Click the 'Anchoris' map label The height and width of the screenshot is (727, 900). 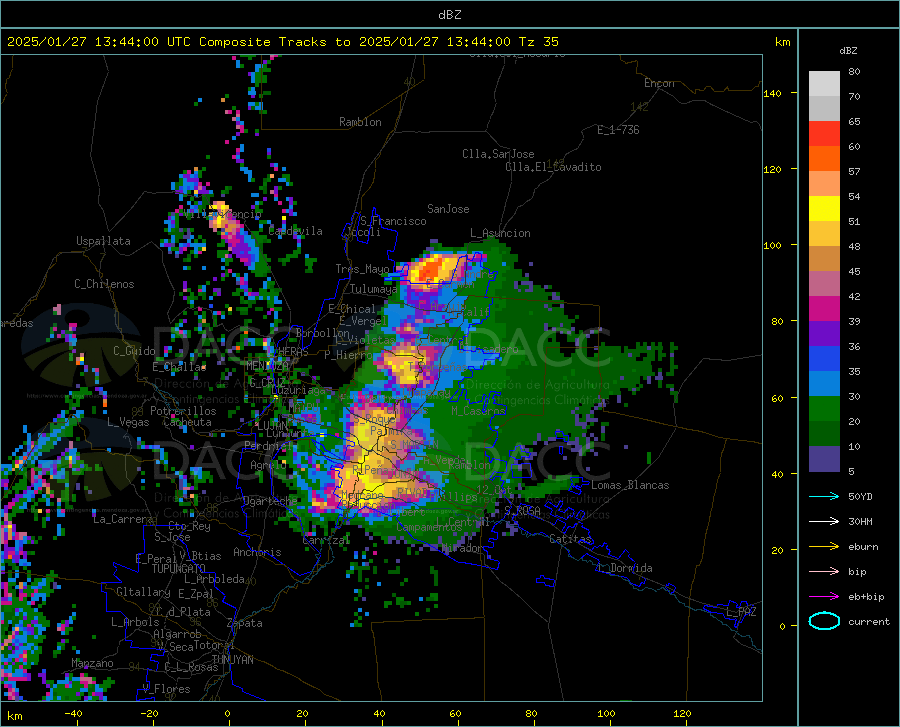[x=257, y=553]
